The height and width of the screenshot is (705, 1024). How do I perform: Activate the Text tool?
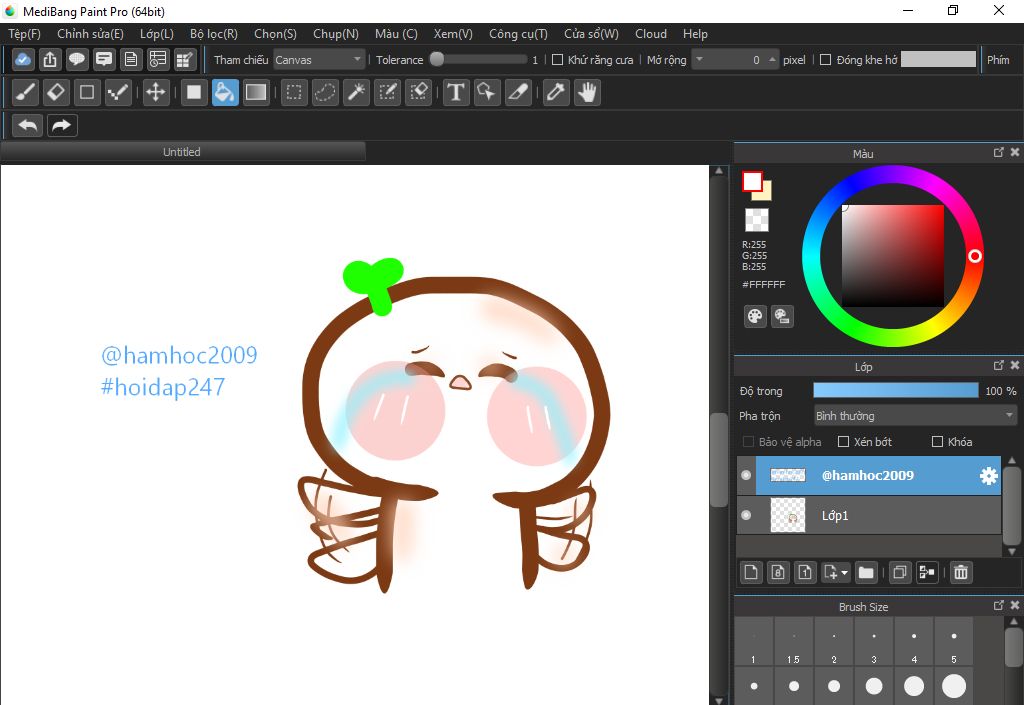pos(456,93)
